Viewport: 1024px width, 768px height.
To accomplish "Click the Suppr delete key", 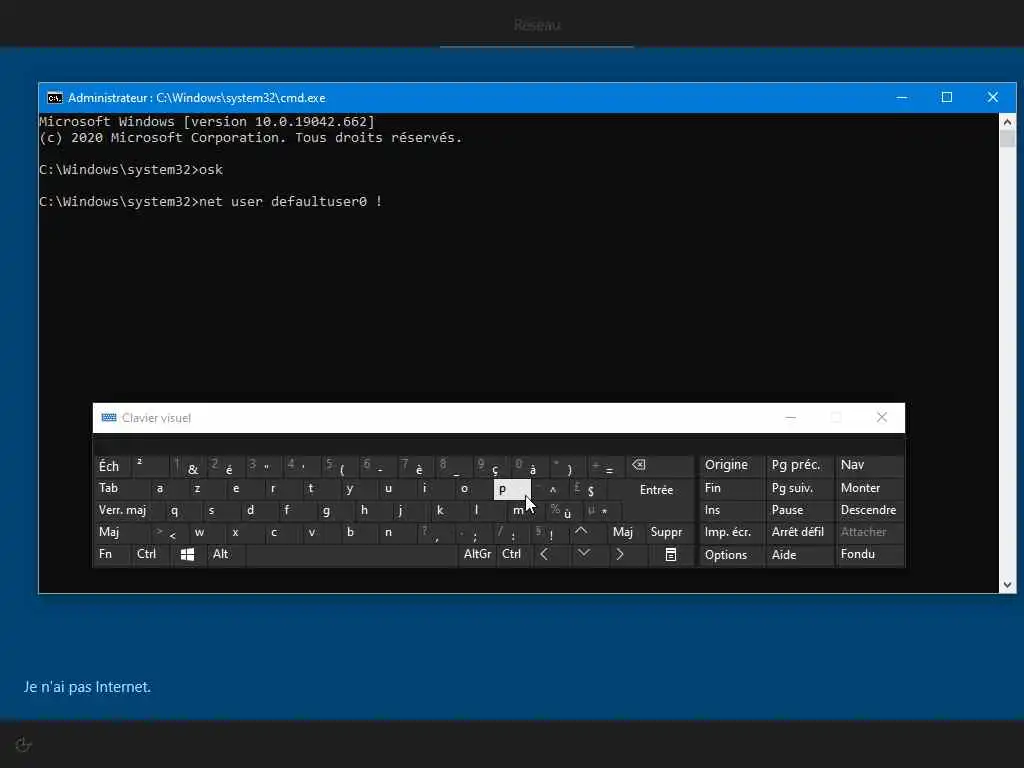I will (667, 532).
